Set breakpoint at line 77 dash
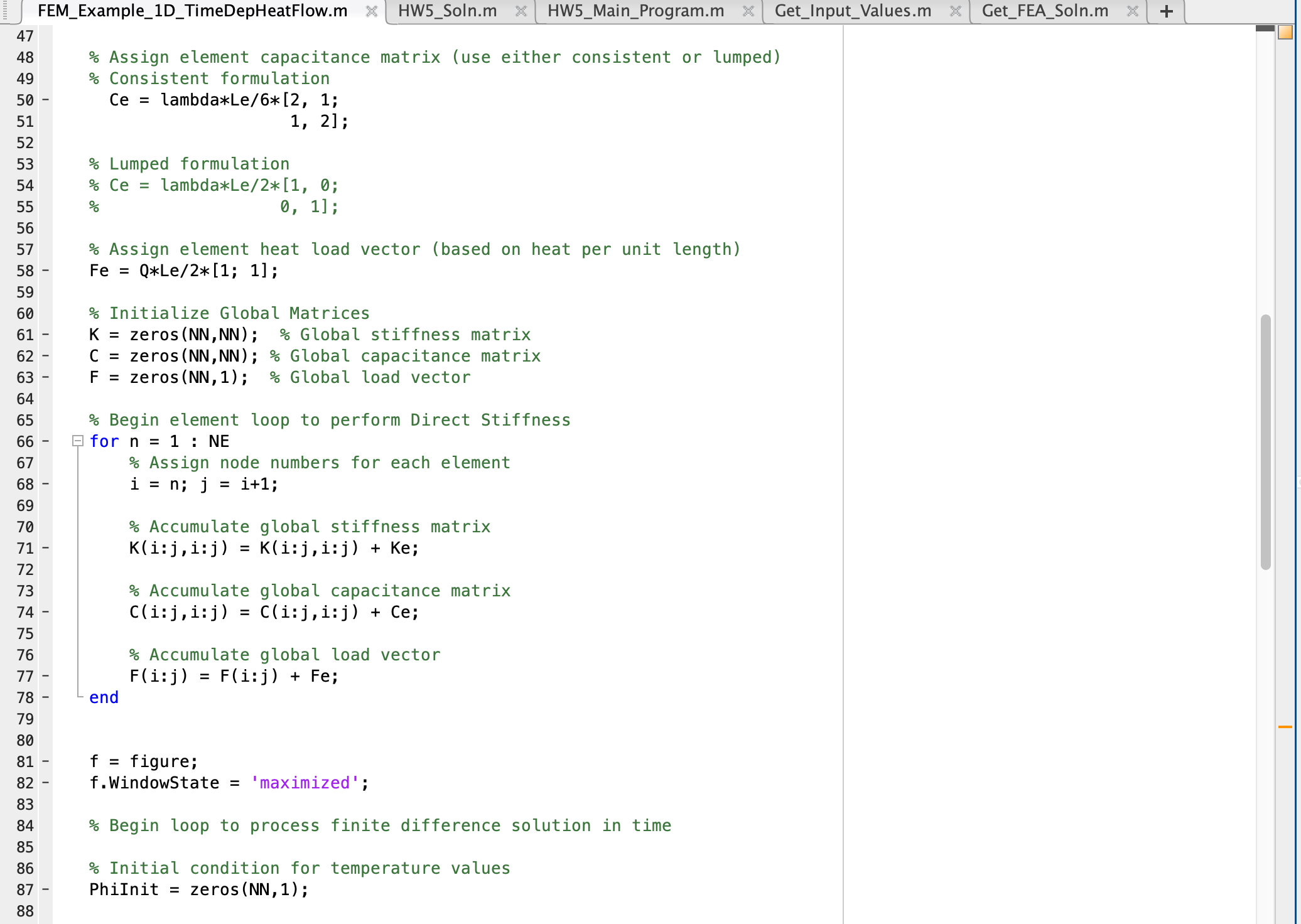Image resolution: width=1301 pixels, height=924 pixels. (x=45, y=675)
